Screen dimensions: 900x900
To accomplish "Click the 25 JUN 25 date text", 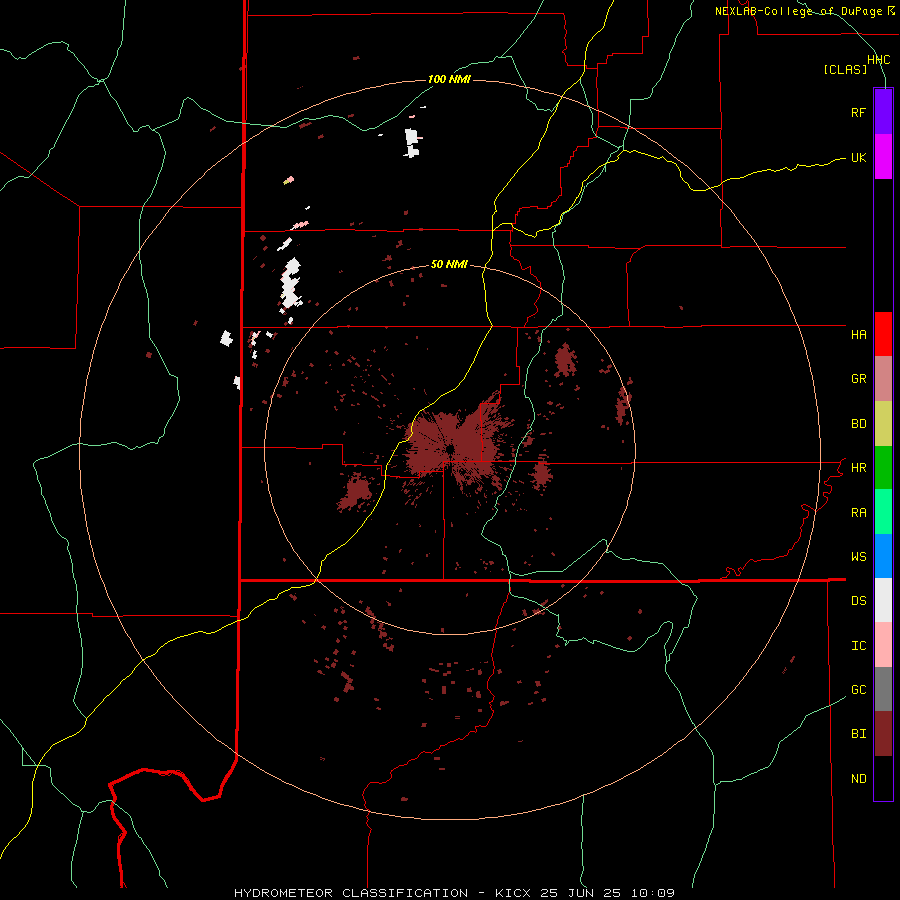I will 585,893.
